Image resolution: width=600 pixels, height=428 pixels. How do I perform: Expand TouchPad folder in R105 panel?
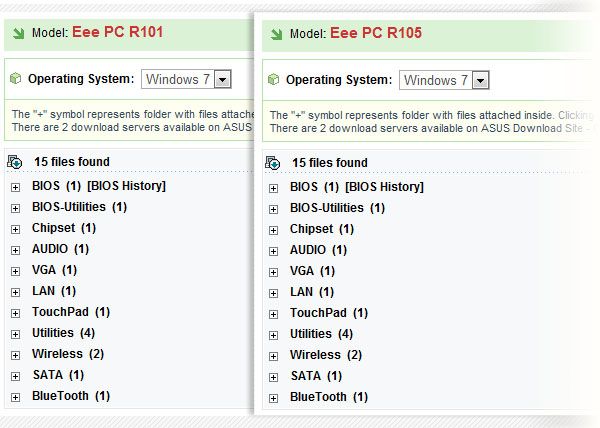[273, 315]
